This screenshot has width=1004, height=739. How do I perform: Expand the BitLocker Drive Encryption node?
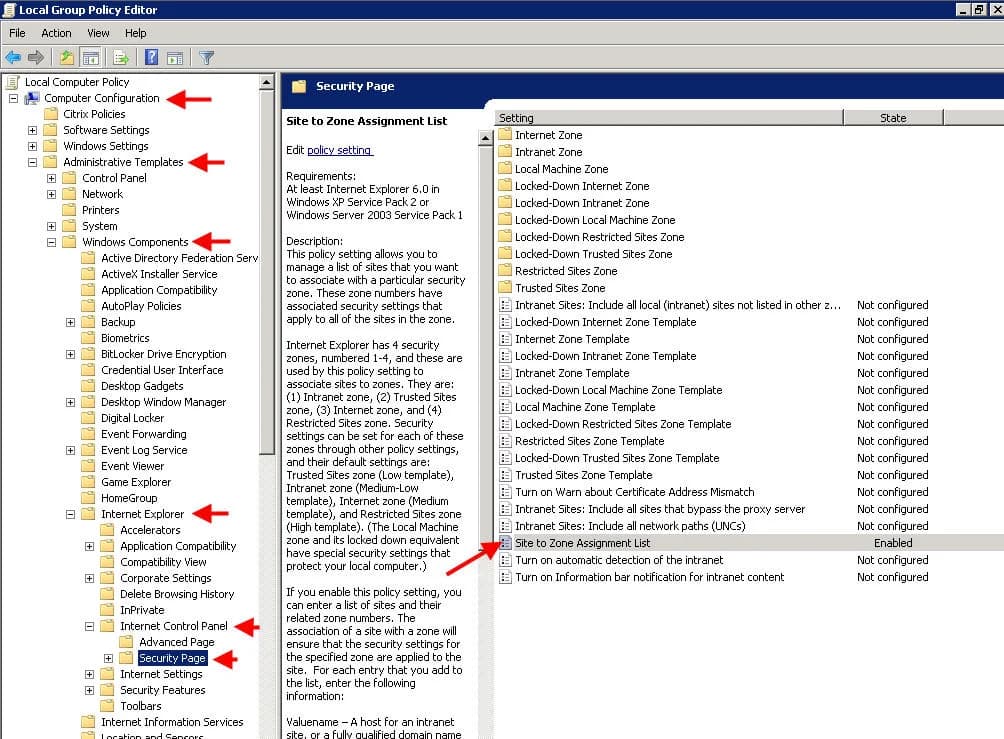(70, 354)
